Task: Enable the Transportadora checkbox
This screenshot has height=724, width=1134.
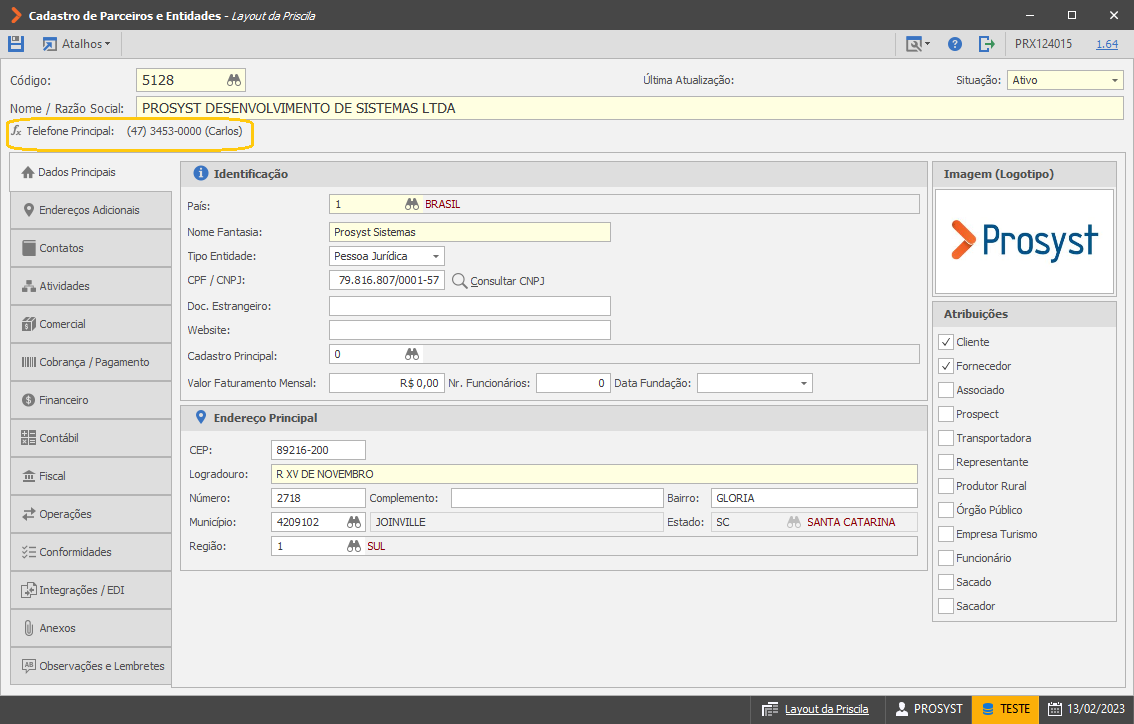Action: pyautogui.click(x=945, y=438)
